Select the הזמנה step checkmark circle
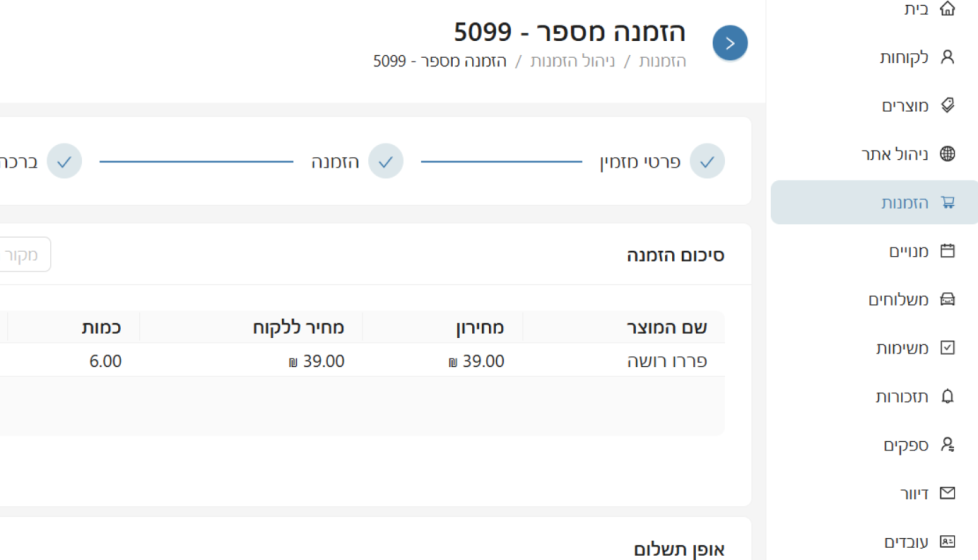The image size is (978, 560). coord(385,161)
